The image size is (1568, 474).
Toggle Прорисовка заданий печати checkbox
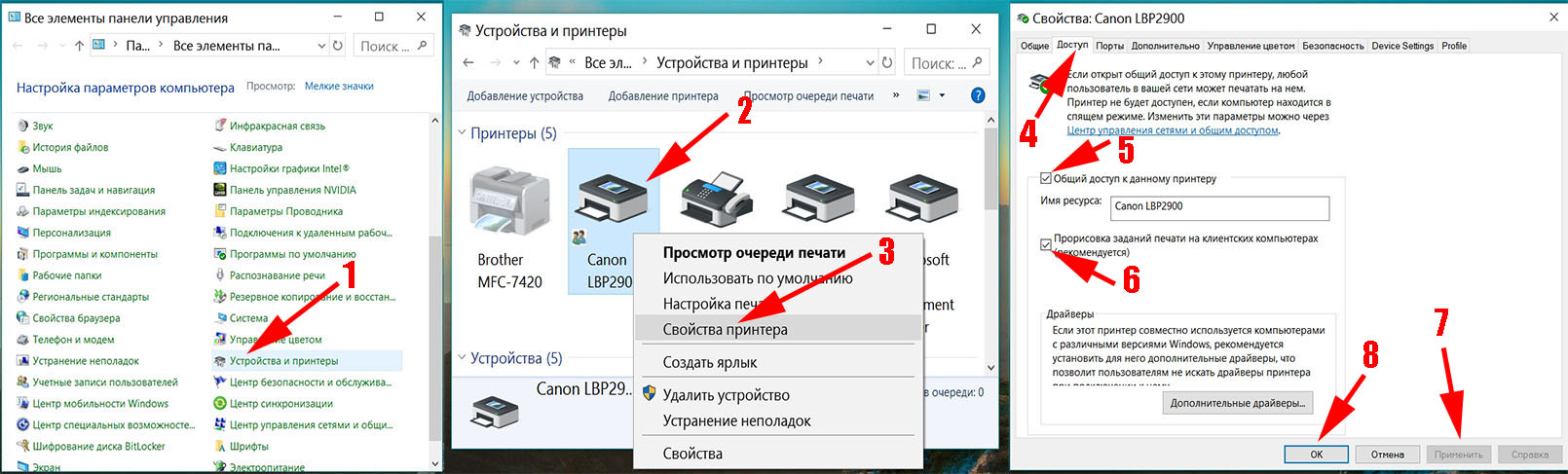pyautogui.click(x=1046, y=244)
